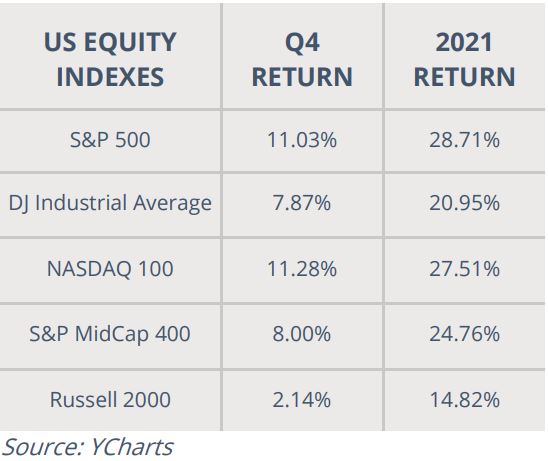Click the Russell 2000 row label
This screenshot has width=548, height=461.
110,400
